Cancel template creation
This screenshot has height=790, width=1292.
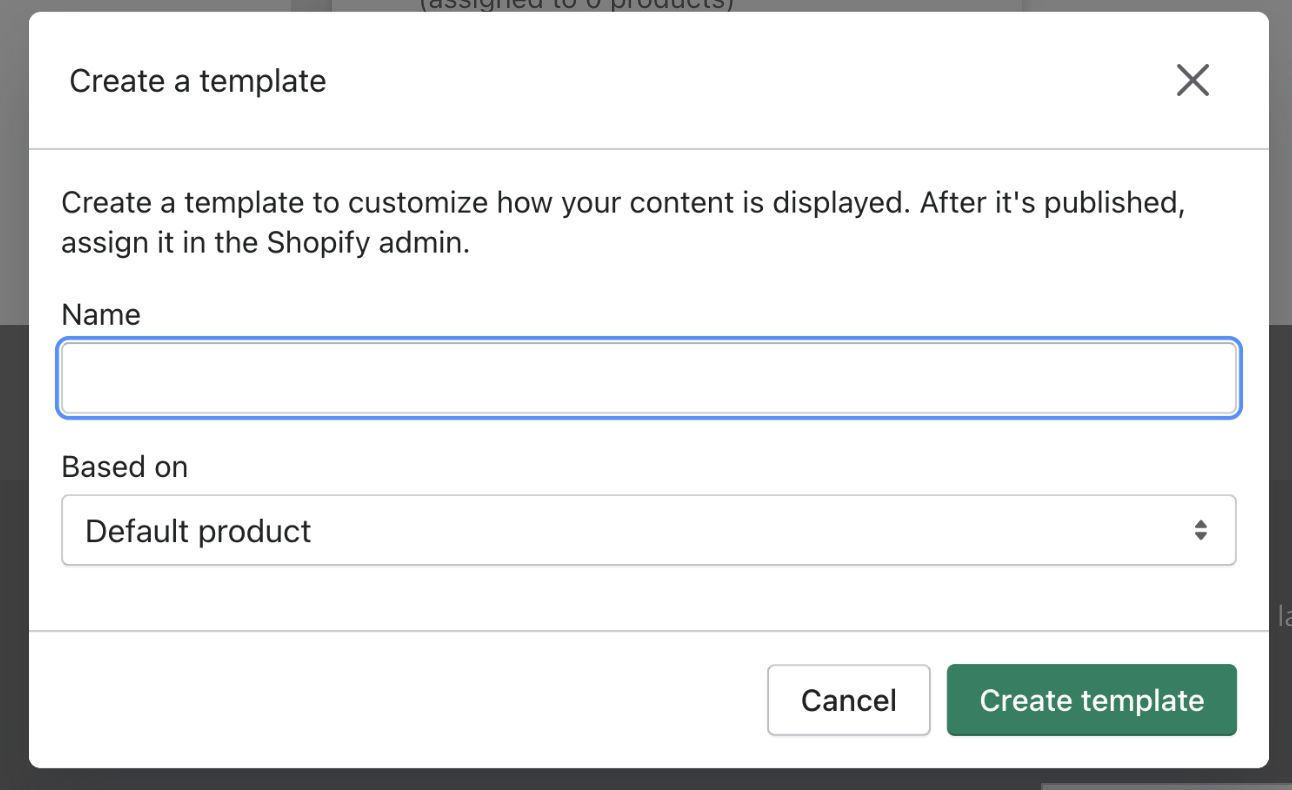pyautogui.click(x=849, y=700)
